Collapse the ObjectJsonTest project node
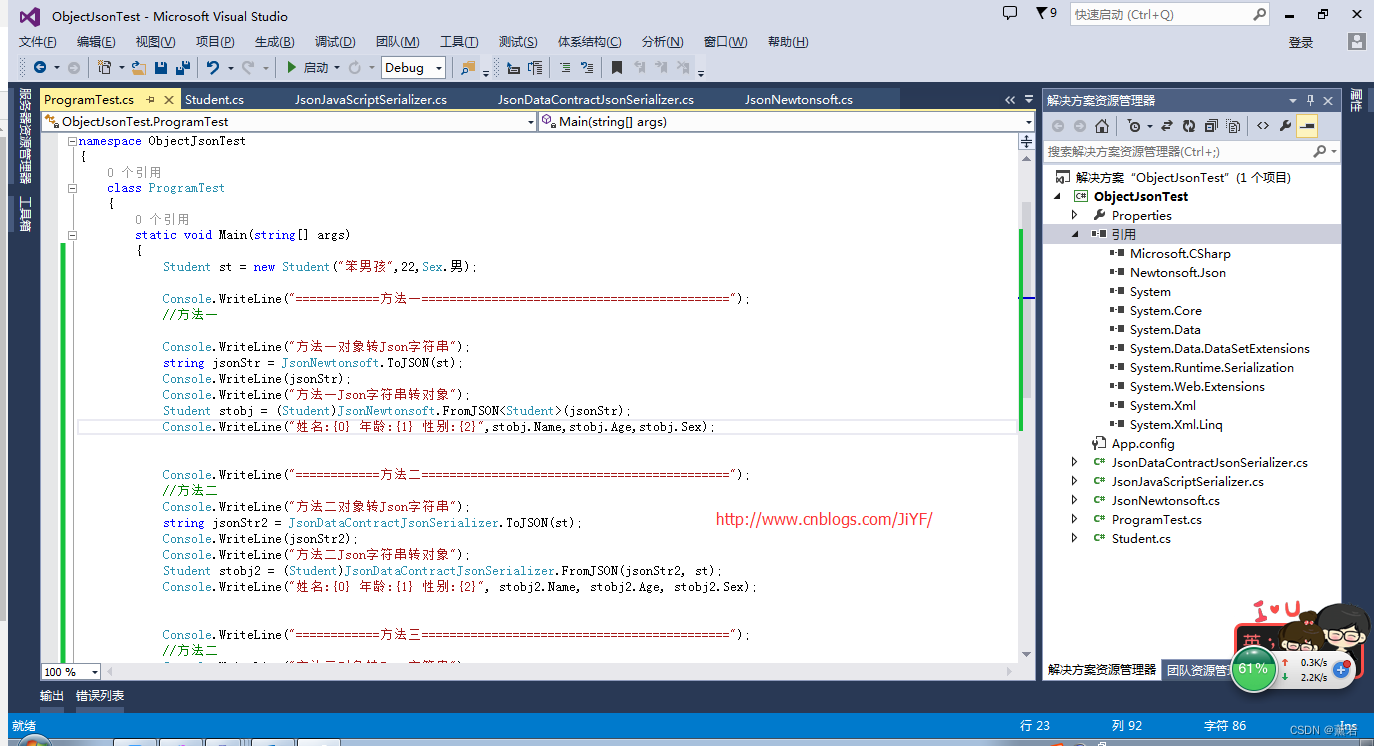This screenshot has width=1374, height=746. coord(1056,197)
